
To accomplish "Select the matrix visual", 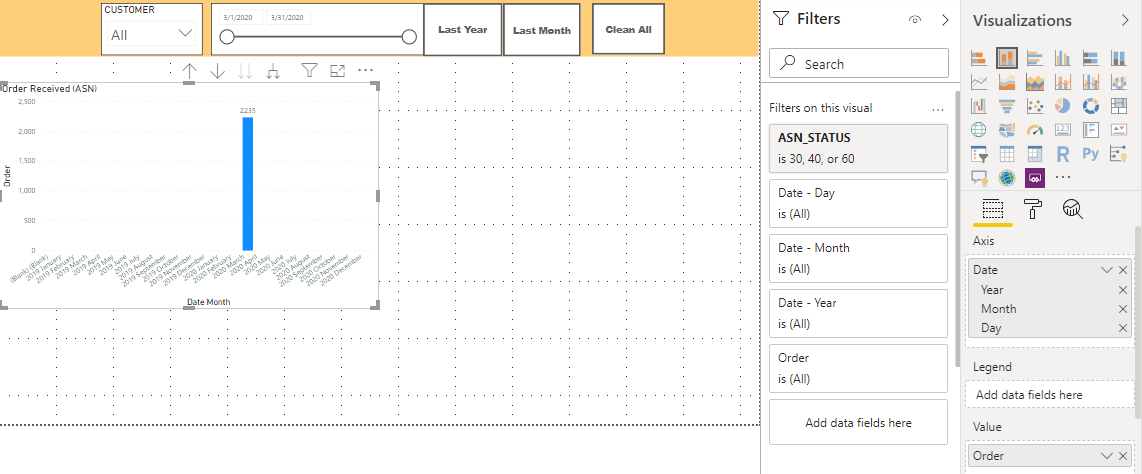I will tap(1035, 154).
